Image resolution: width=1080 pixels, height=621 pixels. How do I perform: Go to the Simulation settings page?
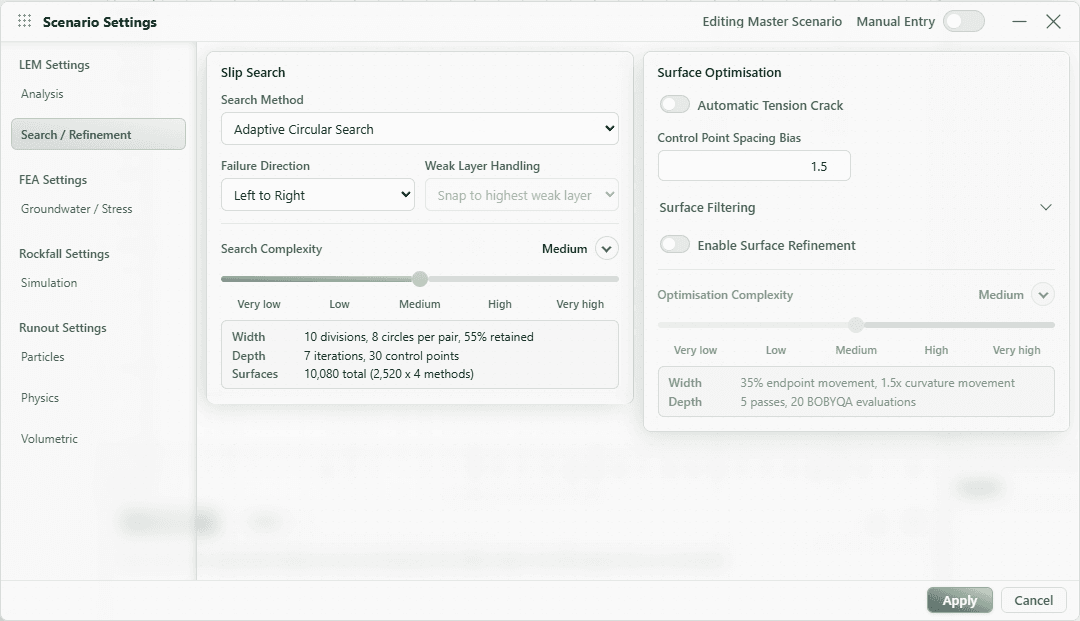[49, 282]
